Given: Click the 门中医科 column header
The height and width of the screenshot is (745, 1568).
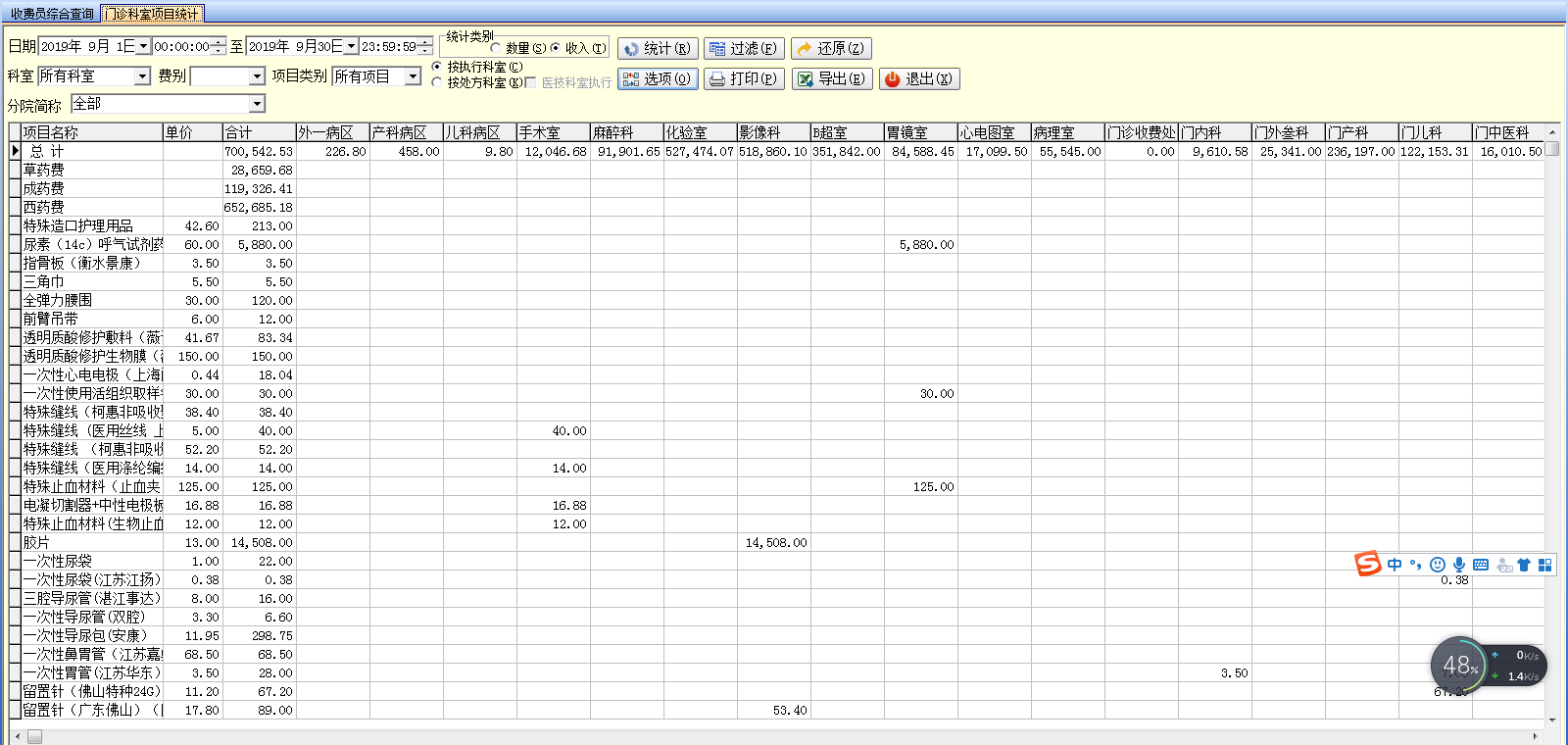Looking at the screenshot, I should point(1509,132).
